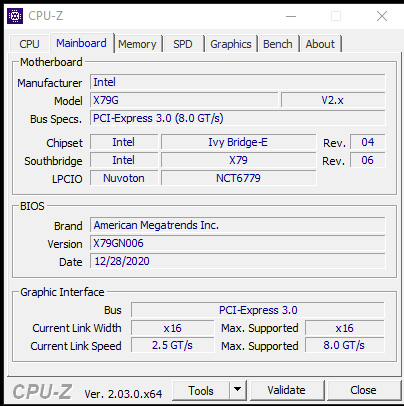Select the Bus Specs PCI-Express 3.0 value
Screen dimensions: 404x406
238,118
